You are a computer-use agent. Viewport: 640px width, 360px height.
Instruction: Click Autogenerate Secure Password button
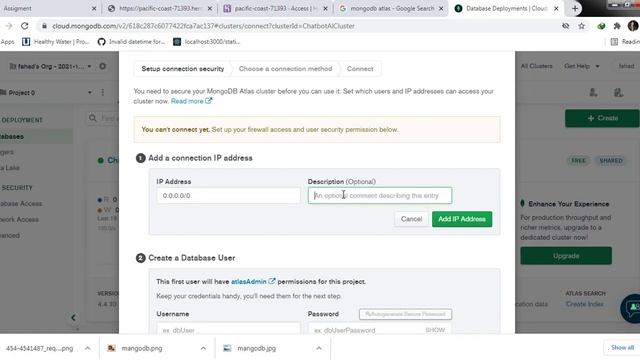click(405, 314)
